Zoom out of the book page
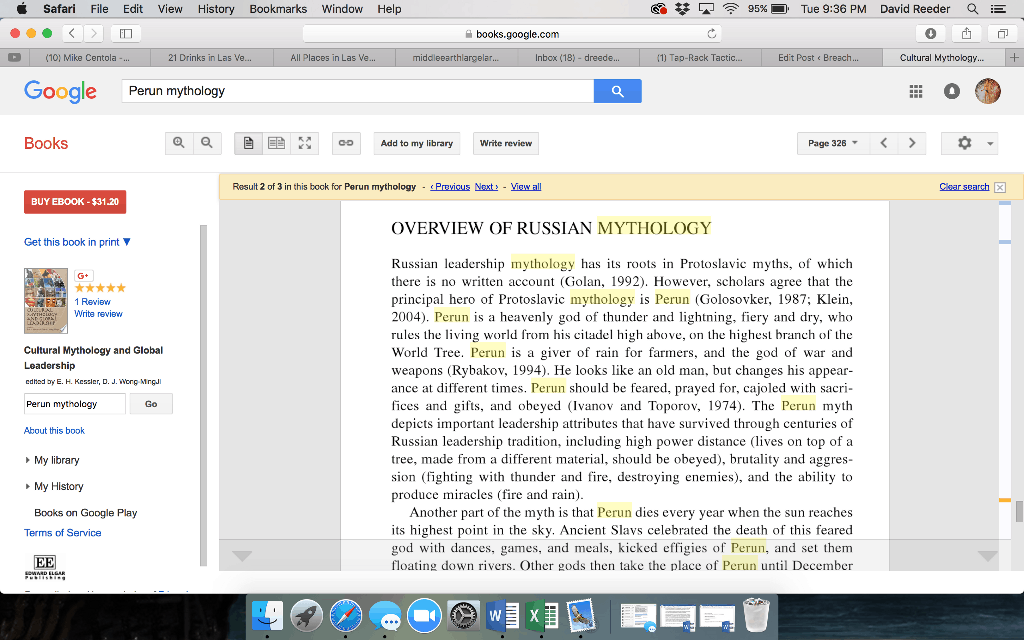This screenshot has width=1024, height=640. click(x=207, y=143)
